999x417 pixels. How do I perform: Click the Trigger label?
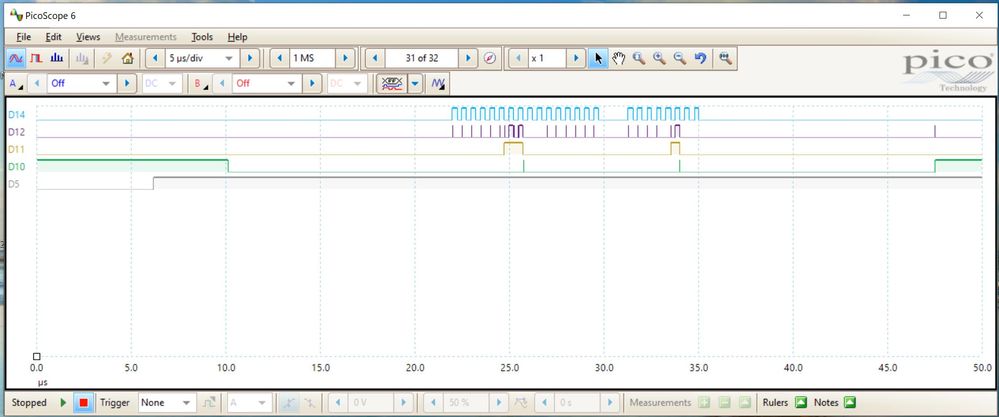tap(115, 402)
